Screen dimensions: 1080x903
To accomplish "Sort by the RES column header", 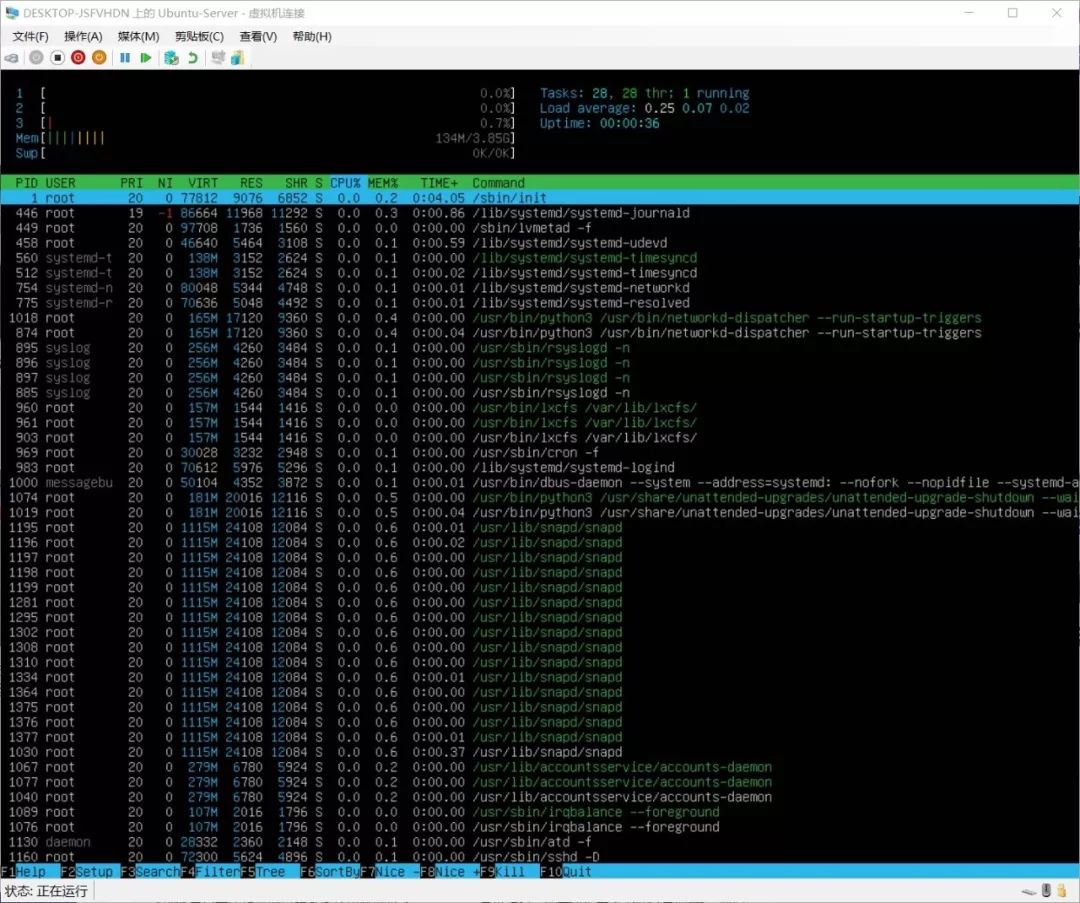I will 251,183.
